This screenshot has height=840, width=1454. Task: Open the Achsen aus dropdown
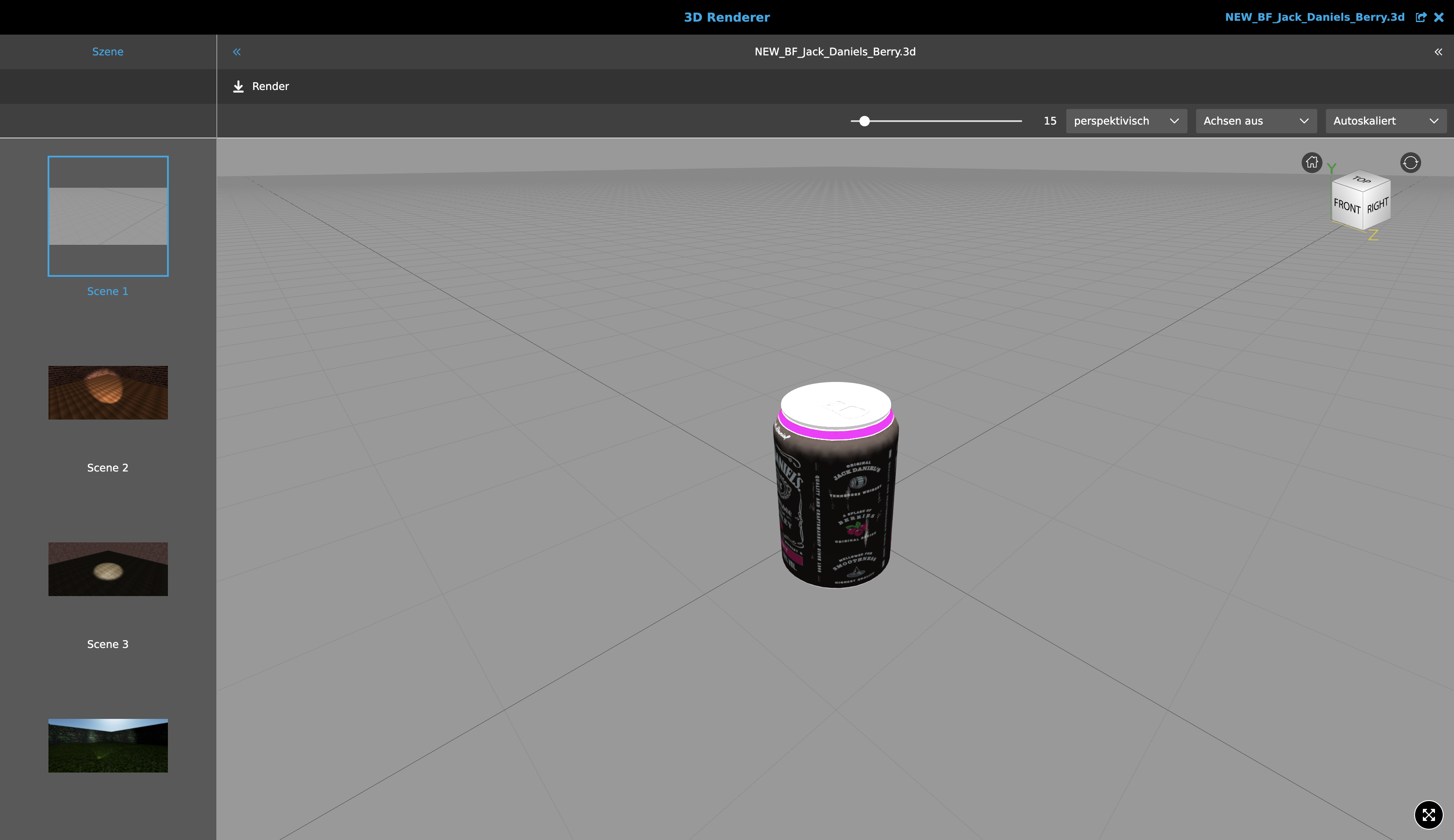(1255, 121)
